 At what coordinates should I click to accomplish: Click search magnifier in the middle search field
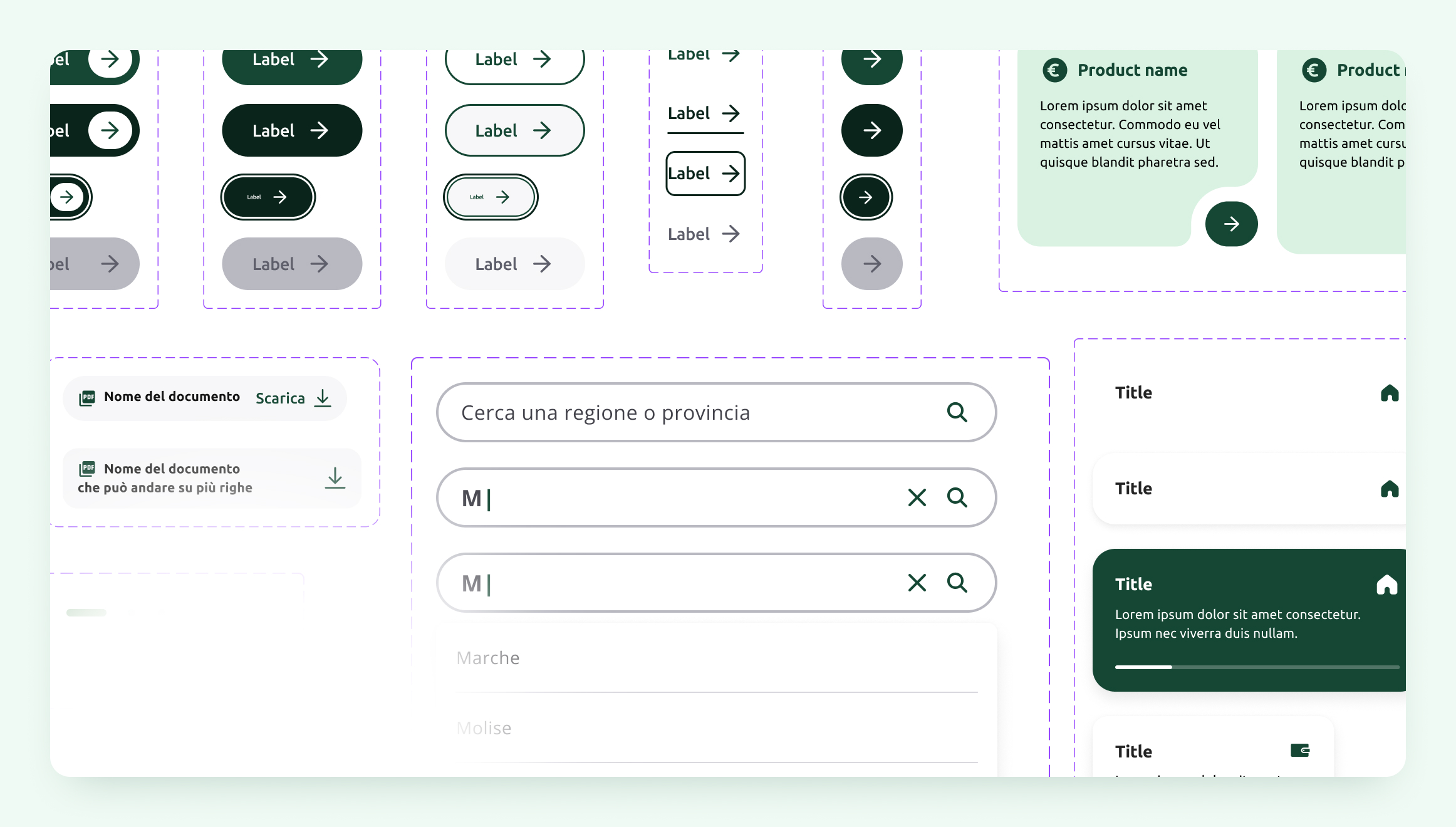957,497
